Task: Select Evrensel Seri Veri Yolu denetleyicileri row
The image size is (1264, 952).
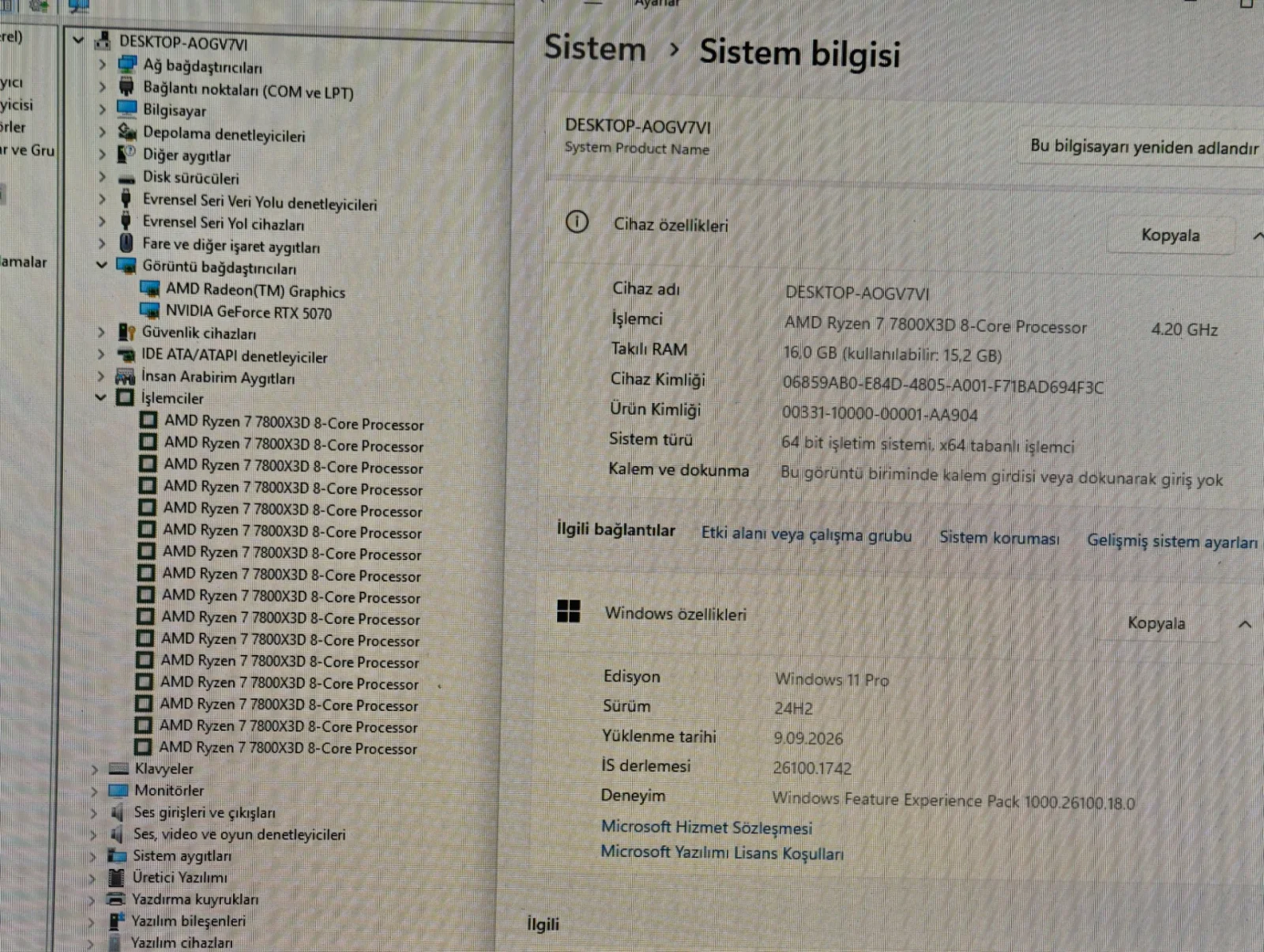Action: 259,201
